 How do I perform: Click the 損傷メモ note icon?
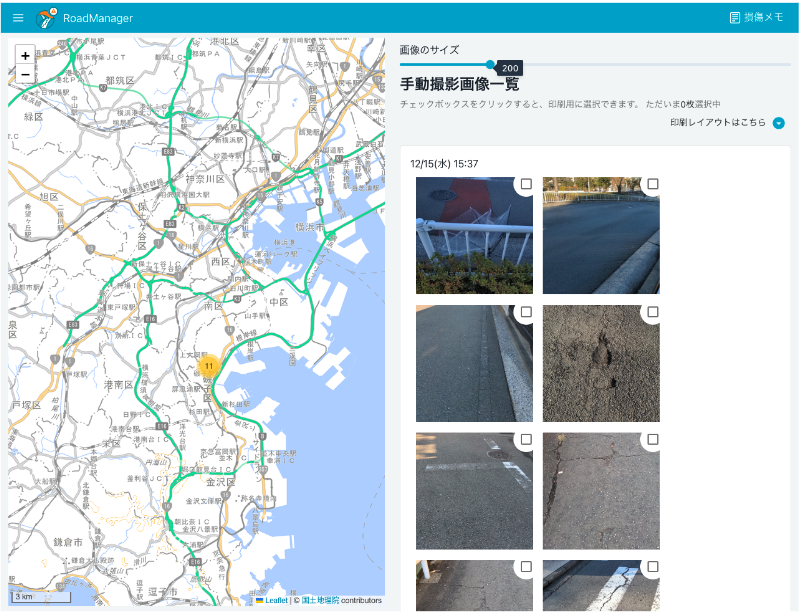[735, 18]
